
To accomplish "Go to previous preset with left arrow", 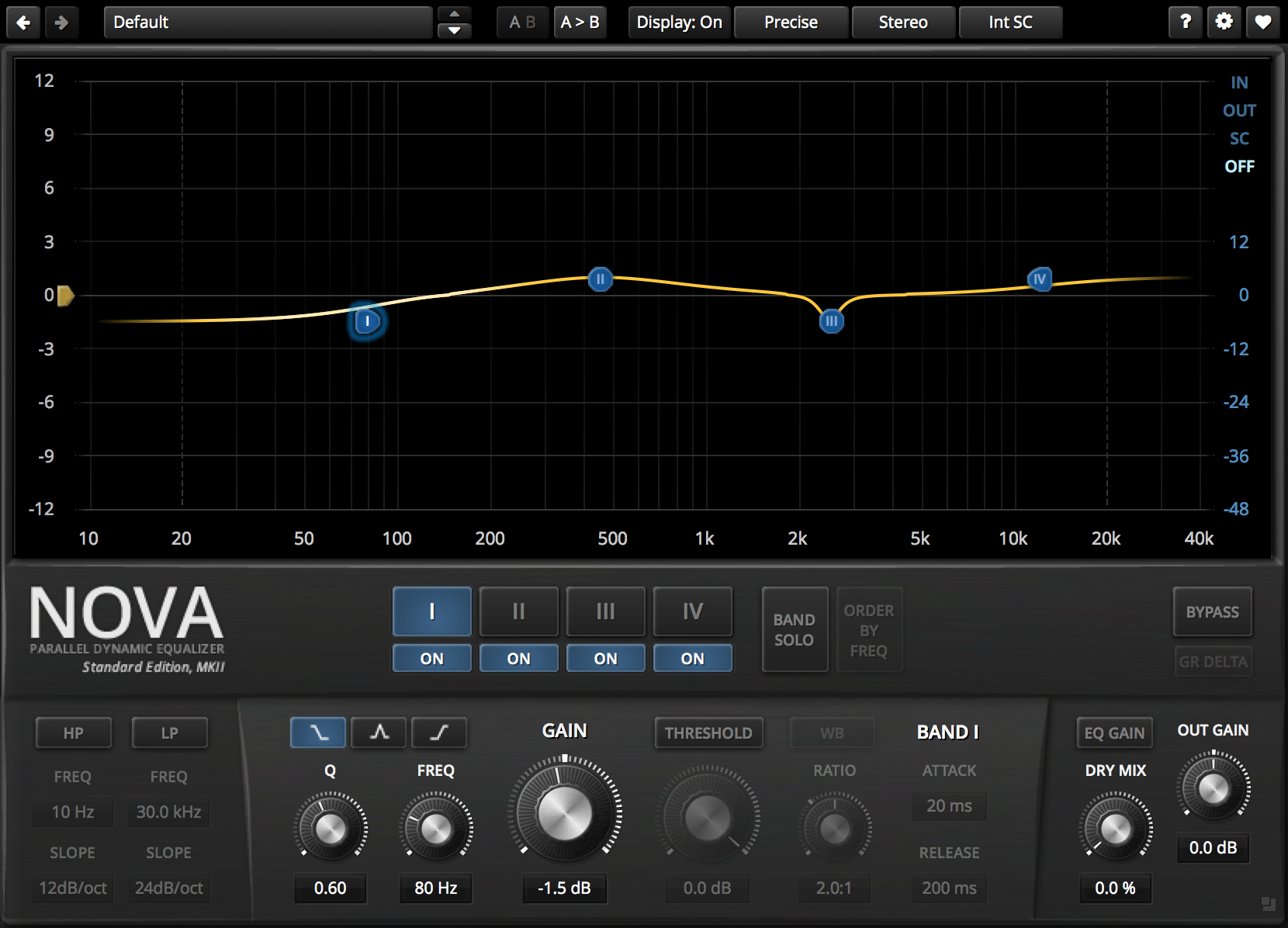I will click(x=23, y=22).
